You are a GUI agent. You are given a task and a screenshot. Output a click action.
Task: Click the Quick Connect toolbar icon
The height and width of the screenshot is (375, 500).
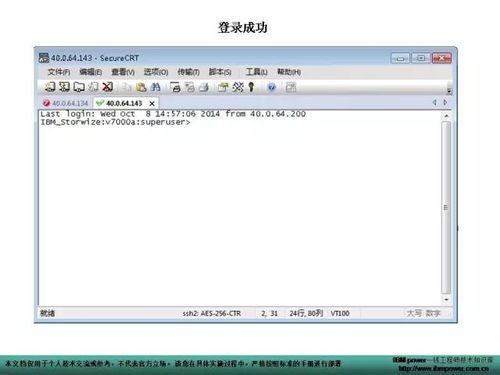(x=64, y=87)
